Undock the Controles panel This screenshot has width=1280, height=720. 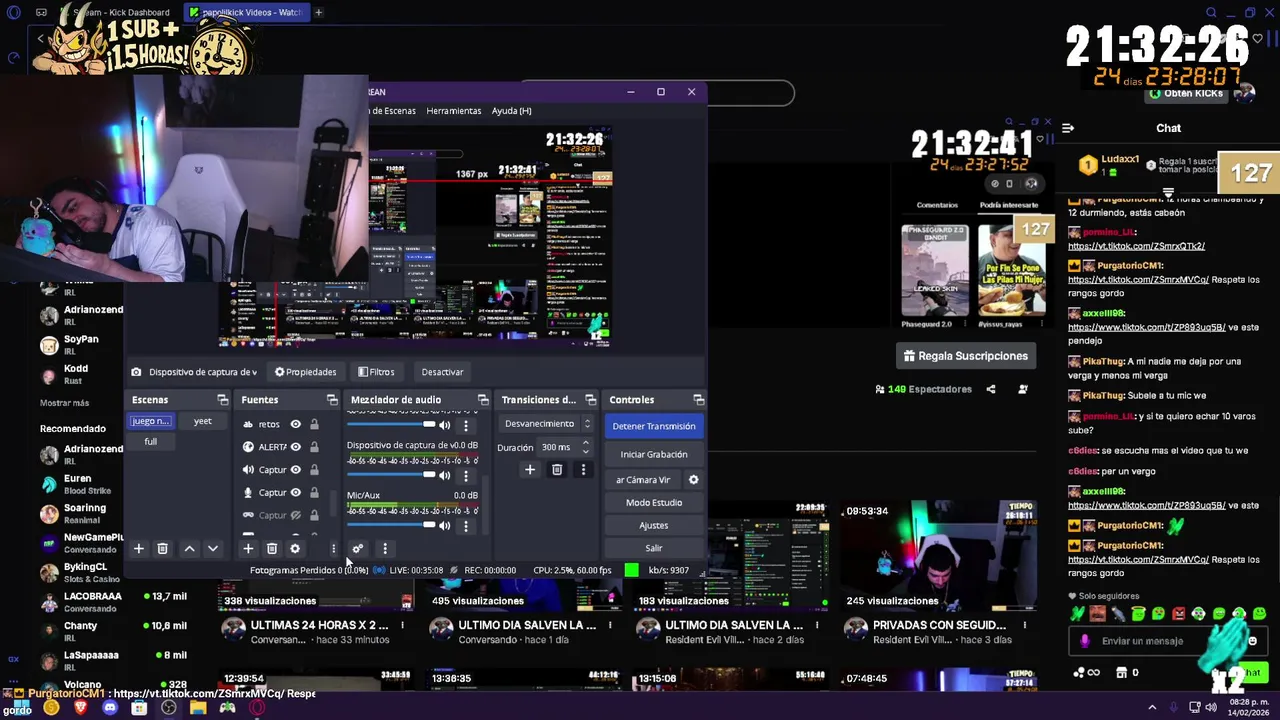click(x=698, y=400)
